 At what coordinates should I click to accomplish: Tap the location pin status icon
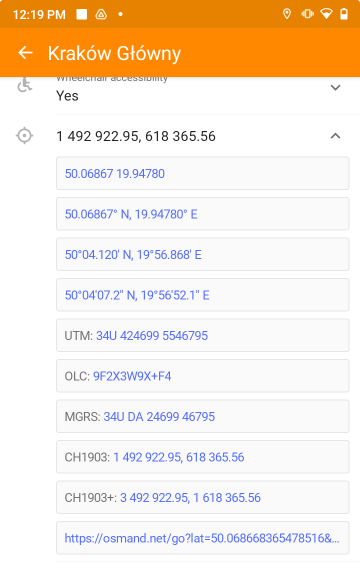[x=287, y=14]
